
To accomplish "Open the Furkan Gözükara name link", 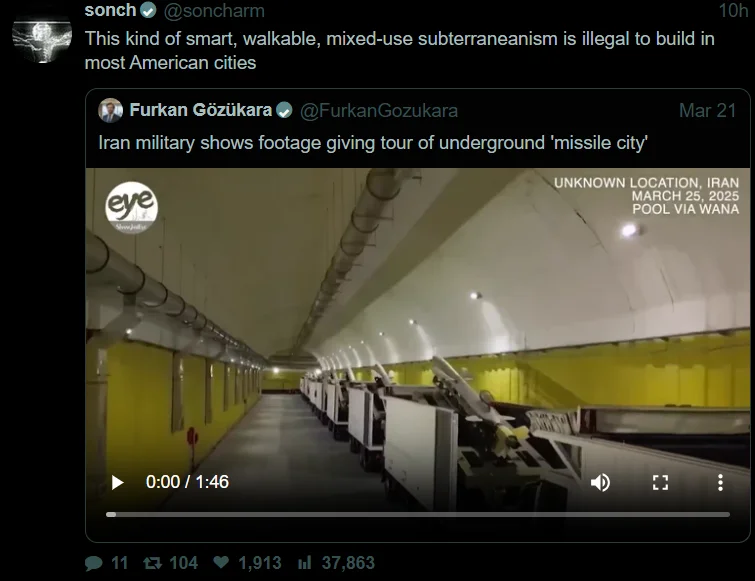I will point(201,110).
